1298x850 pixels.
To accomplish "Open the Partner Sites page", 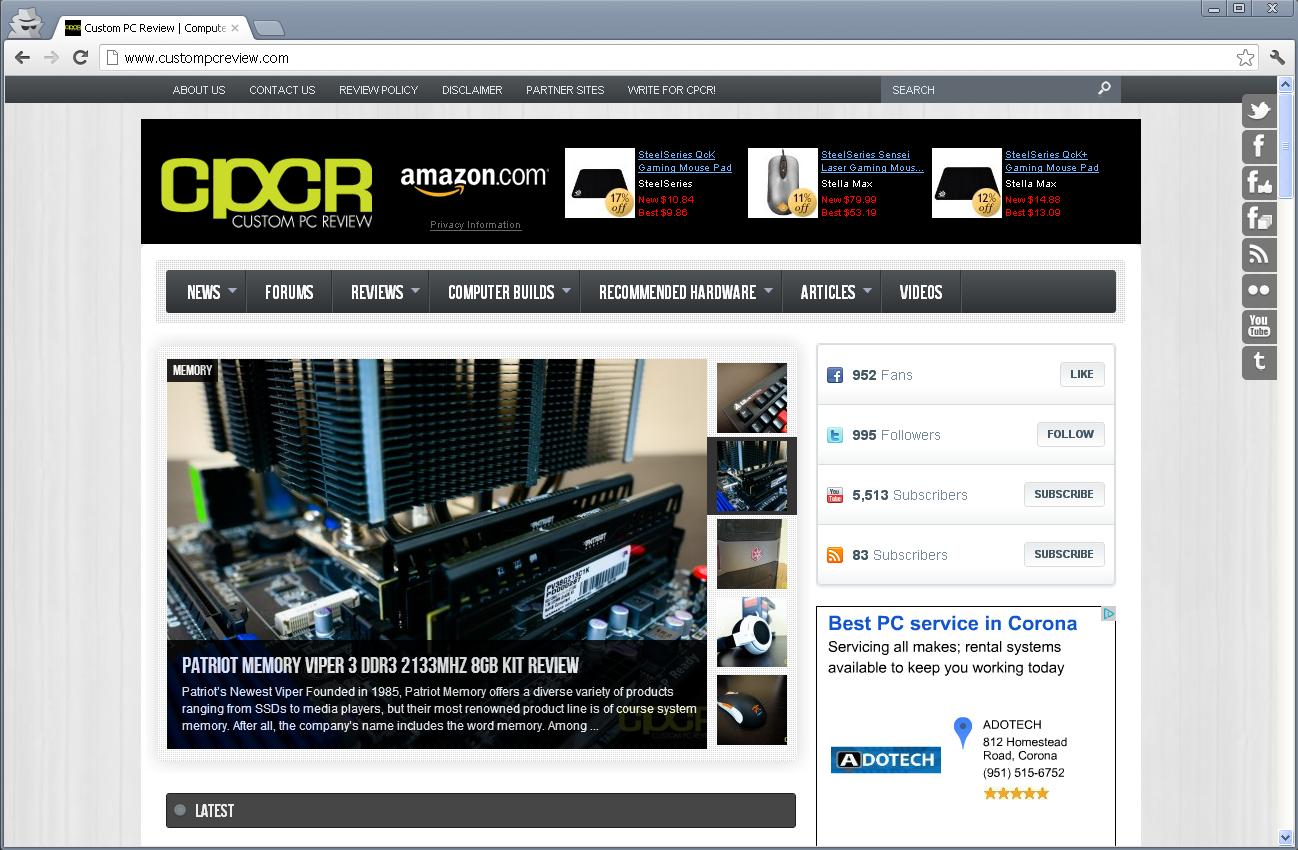I will 565,90.
